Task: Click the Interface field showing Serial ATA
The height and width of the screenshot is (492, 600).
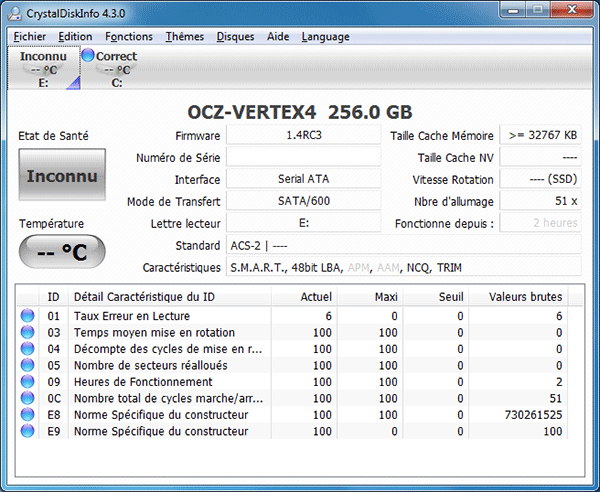Action: click(x=303, y=179)
